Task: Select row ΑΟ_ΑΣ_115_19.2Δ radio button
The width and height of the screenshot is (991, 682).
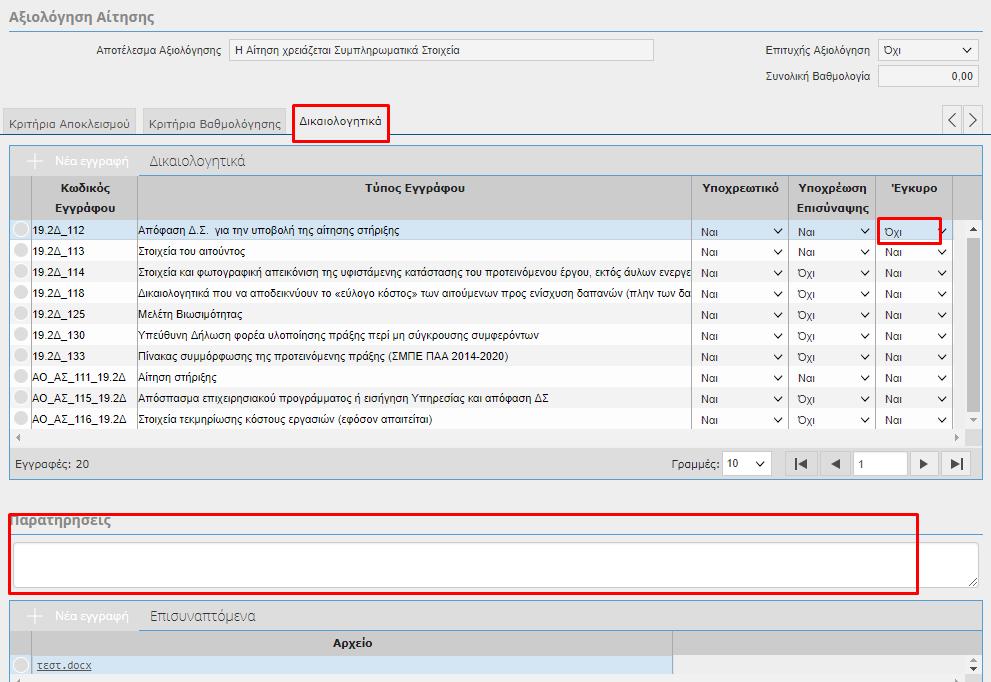Action: [x=21, y=397]
